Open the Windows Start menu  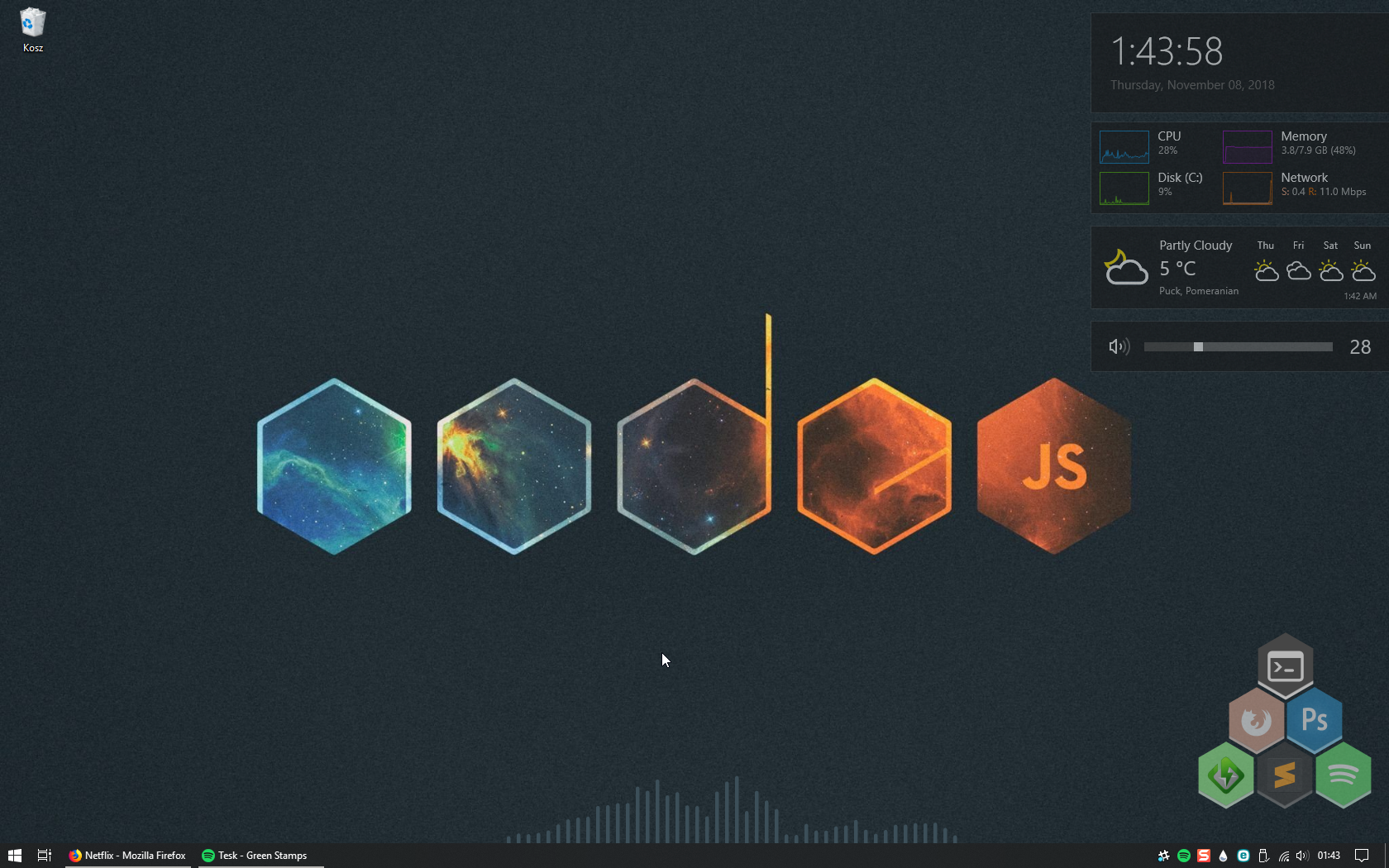14,856
